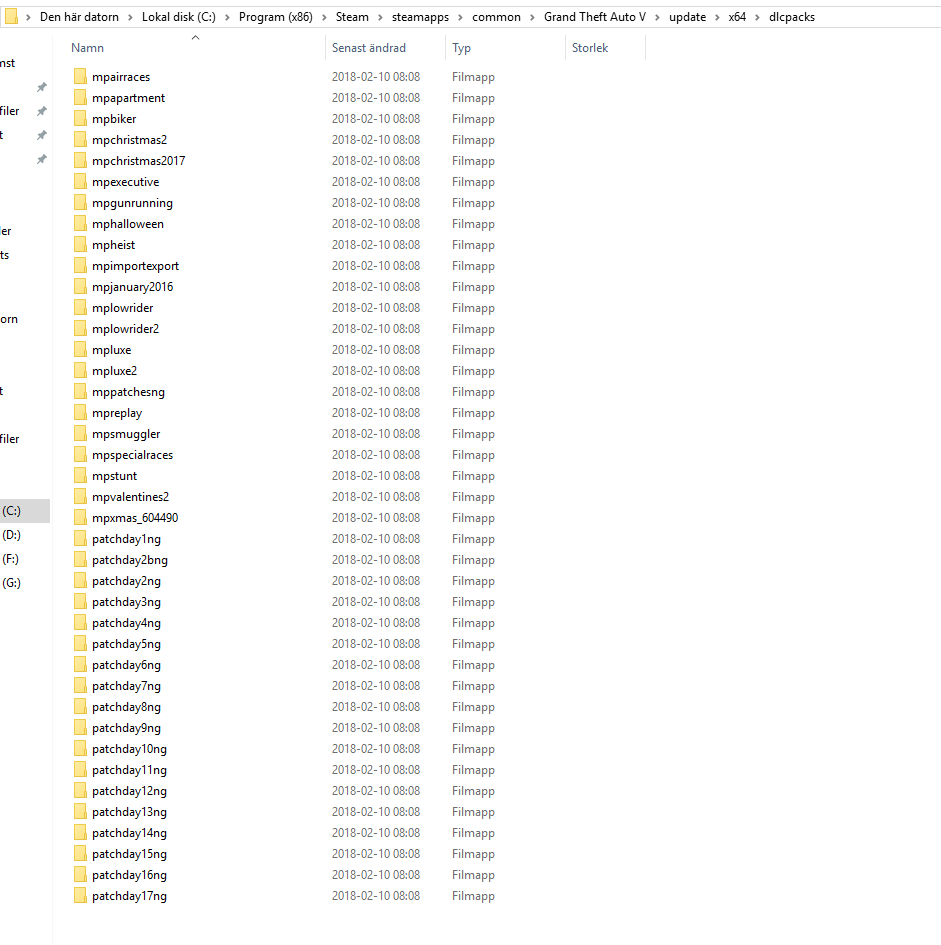Click the mpstunt folder icon
Viewport: 941px width, 945px height.
80,476
